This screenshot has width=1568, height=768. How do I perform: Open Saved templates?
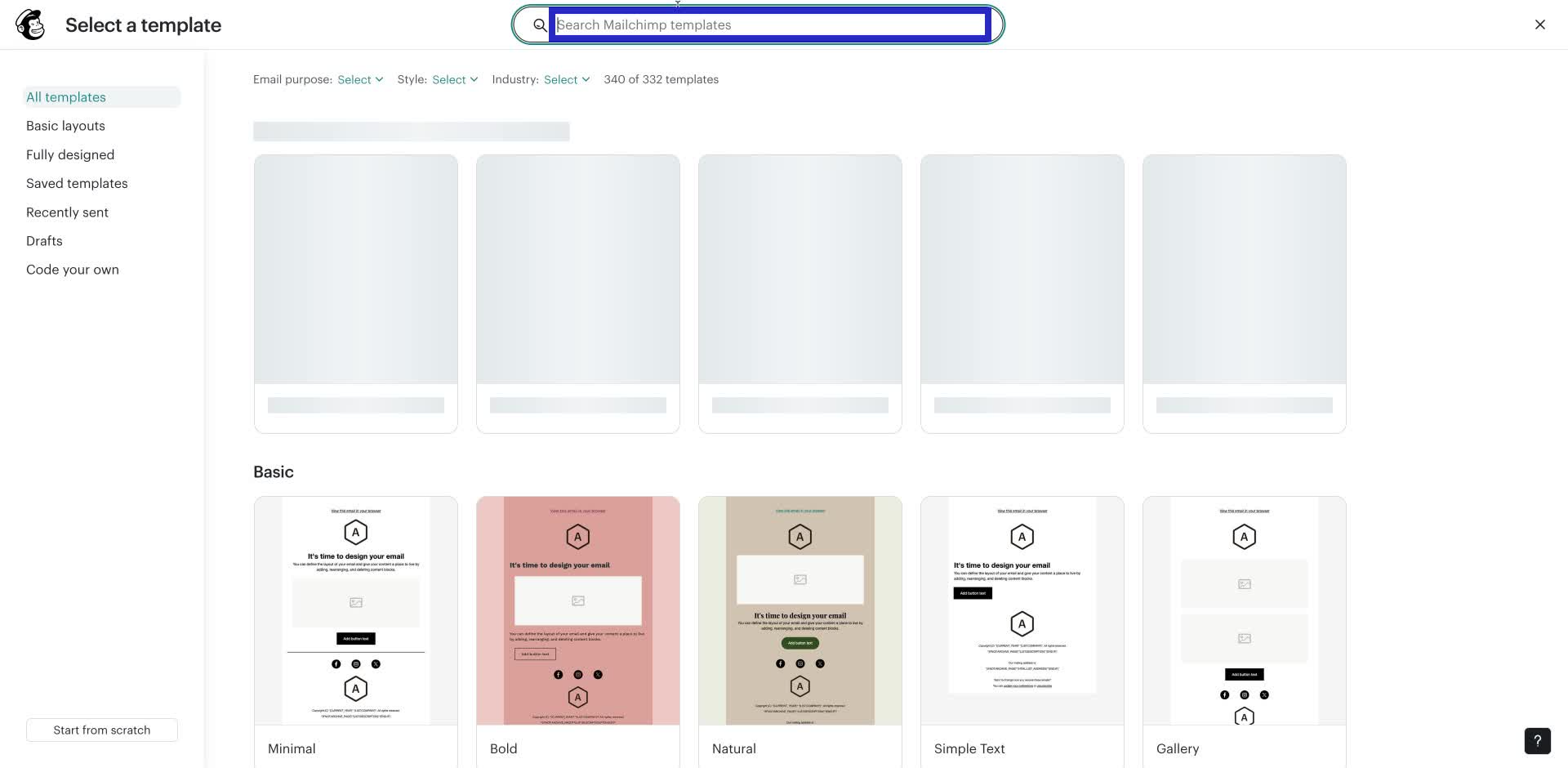(x=77, y=183)
